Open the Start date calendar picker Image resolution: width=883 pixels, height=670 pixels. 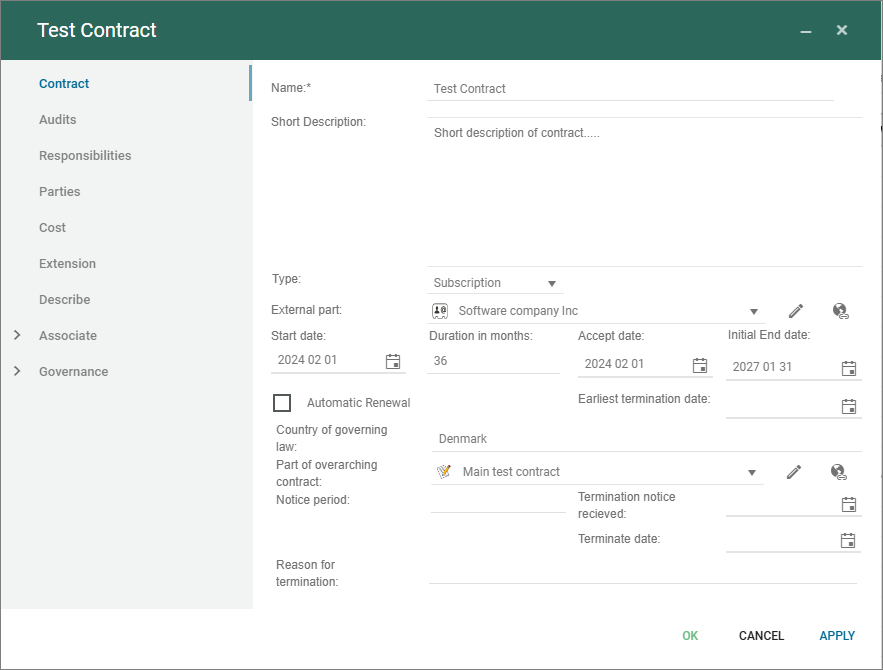pyautogui.click(x=393, y=362)
